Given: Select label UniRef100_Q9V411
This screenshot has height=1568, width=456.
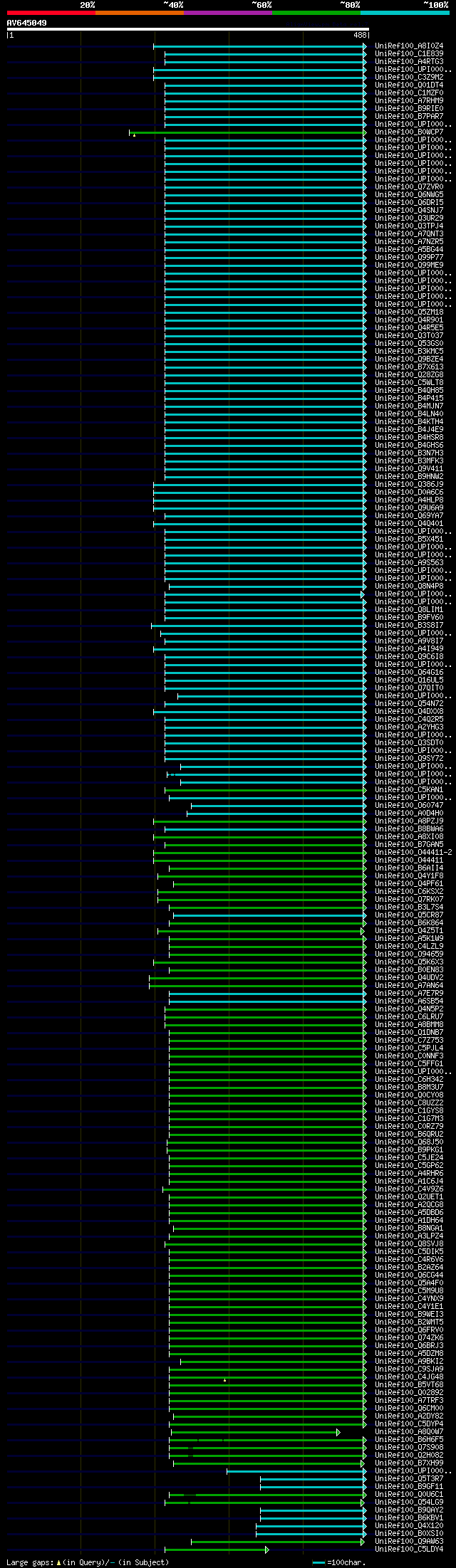Looking at the screenshot, I should 409,468.
